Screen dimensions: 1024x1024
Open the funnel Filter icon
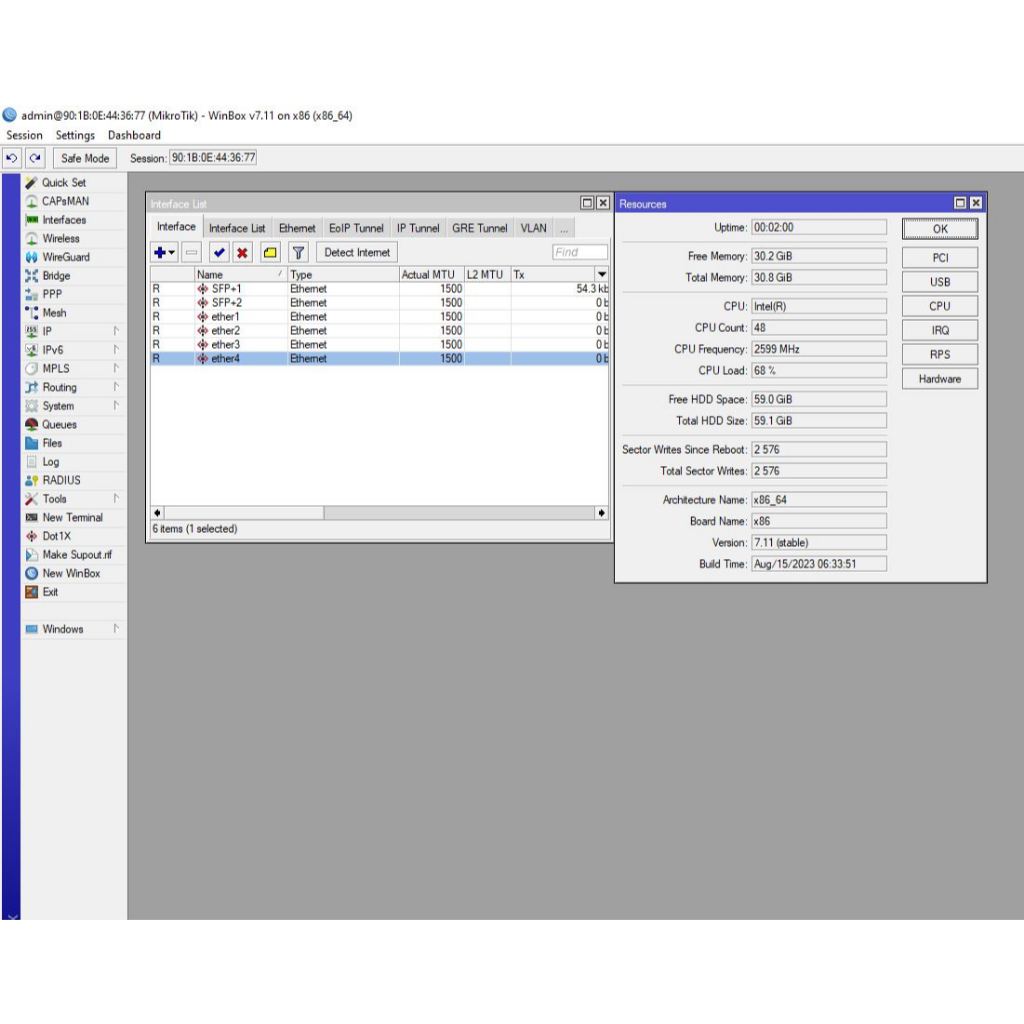(x=298, y=253)
